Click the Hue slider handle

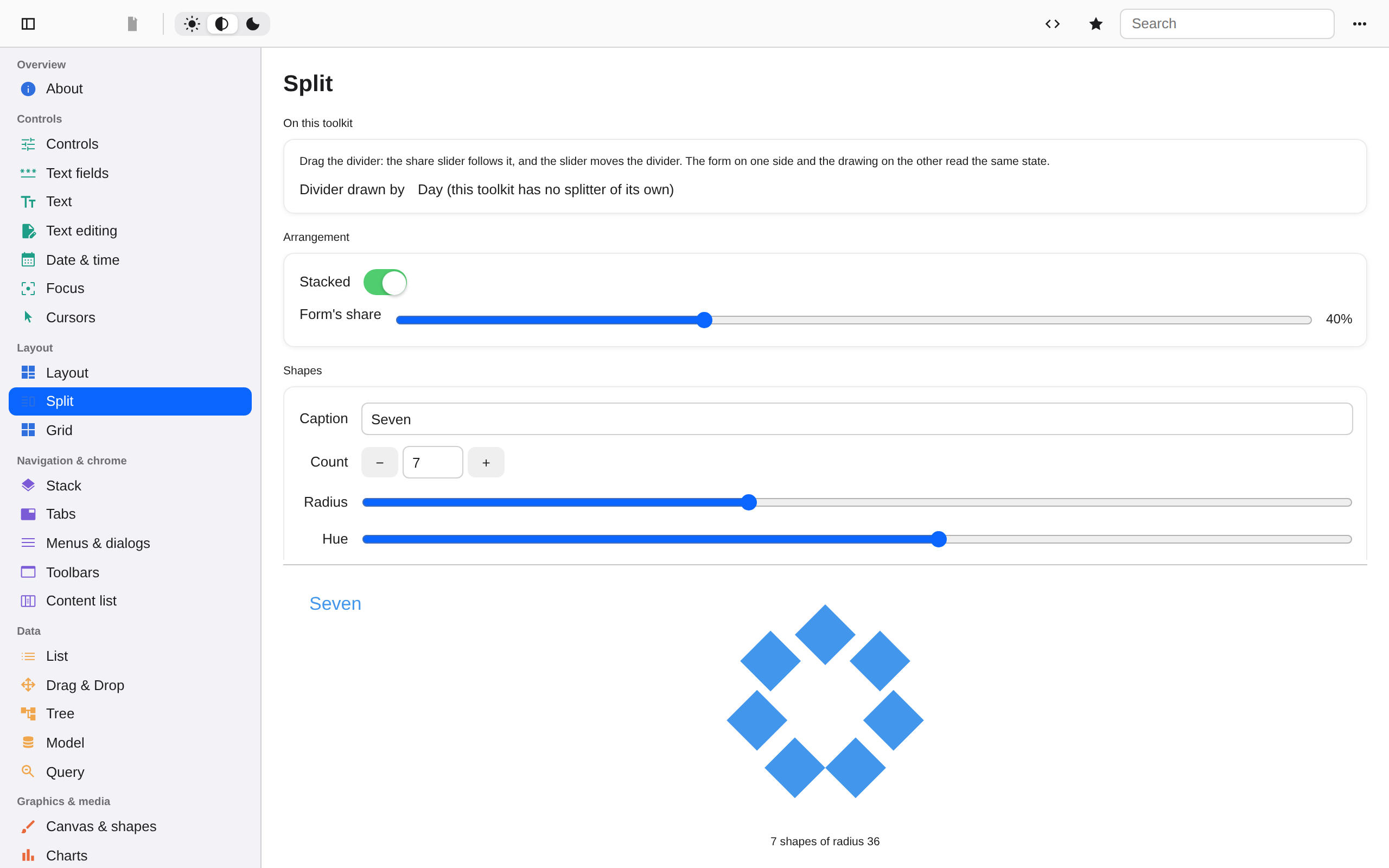(939, 539)
